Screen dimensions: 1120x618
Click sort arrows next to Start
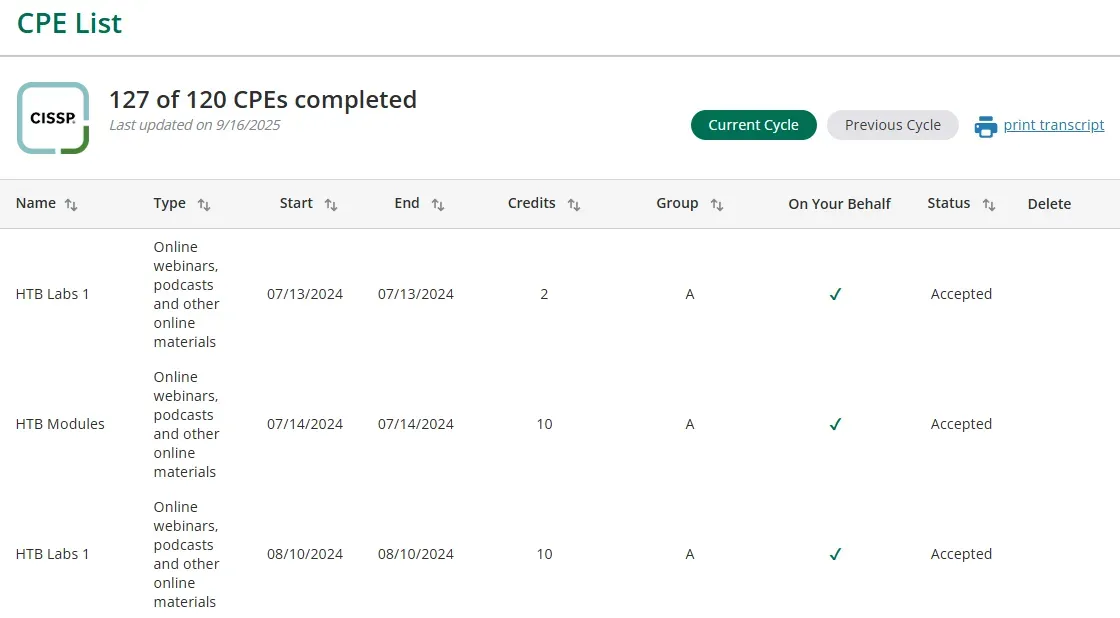tap(331, 204)
